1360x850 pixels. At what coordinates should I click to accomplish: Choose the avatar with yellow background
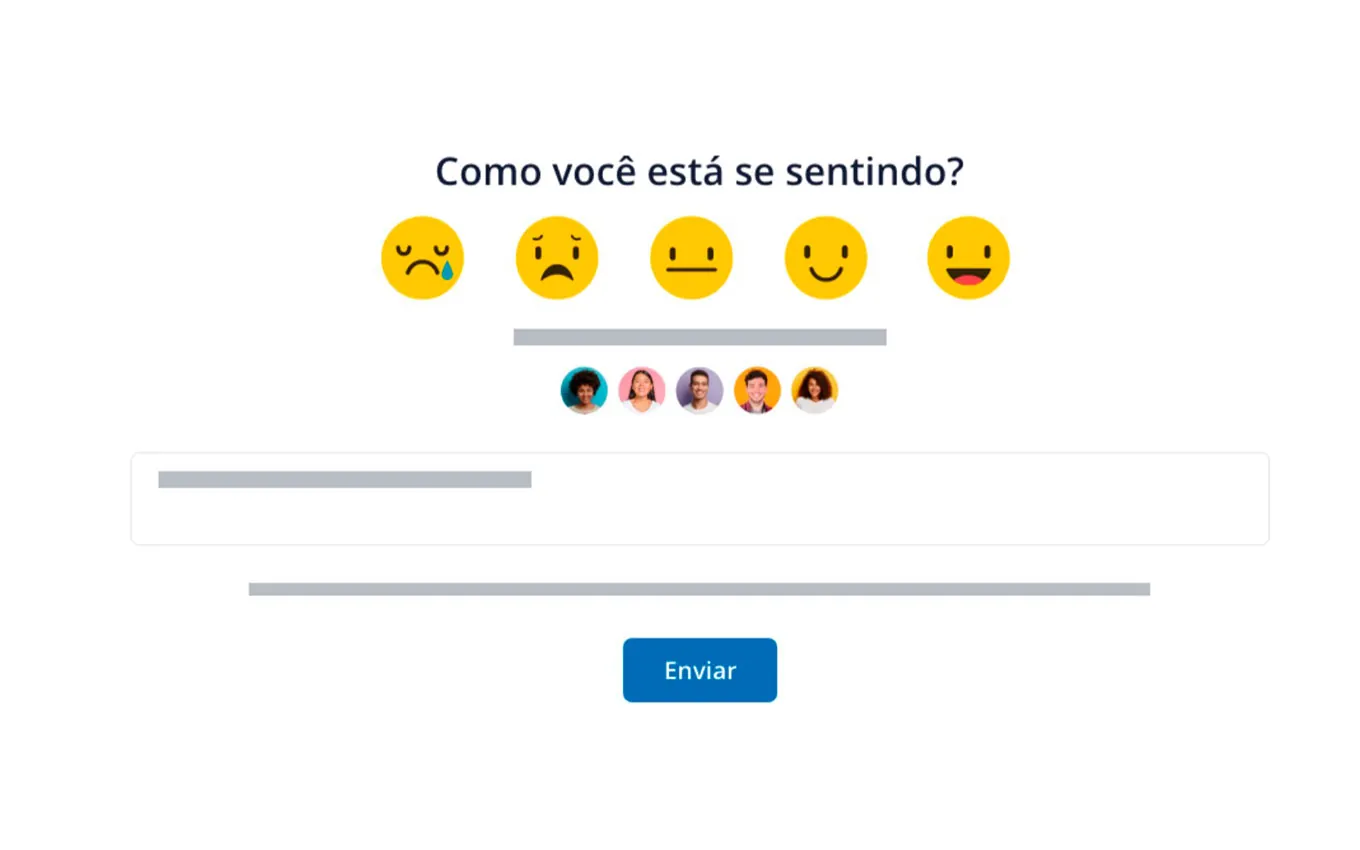point(815,390)
